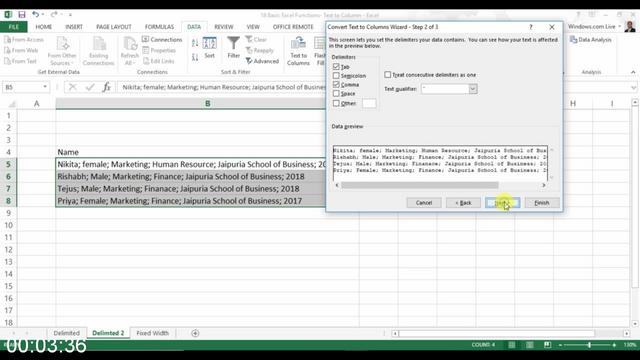Click the Insert Function fx icon
Viewport: 640px width, 360px height.
(107, 87)
